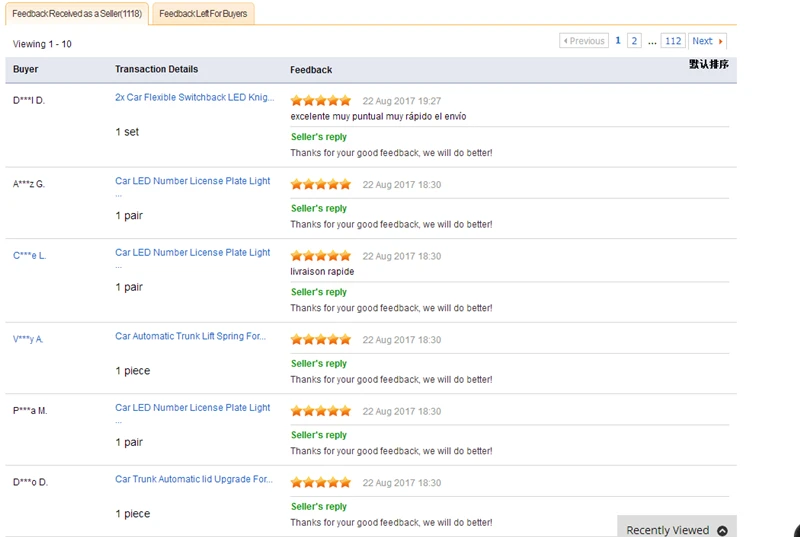The image size is (800, 537).
Task: Click star rating in C***e L. review
Action: [x=321, y=255]
